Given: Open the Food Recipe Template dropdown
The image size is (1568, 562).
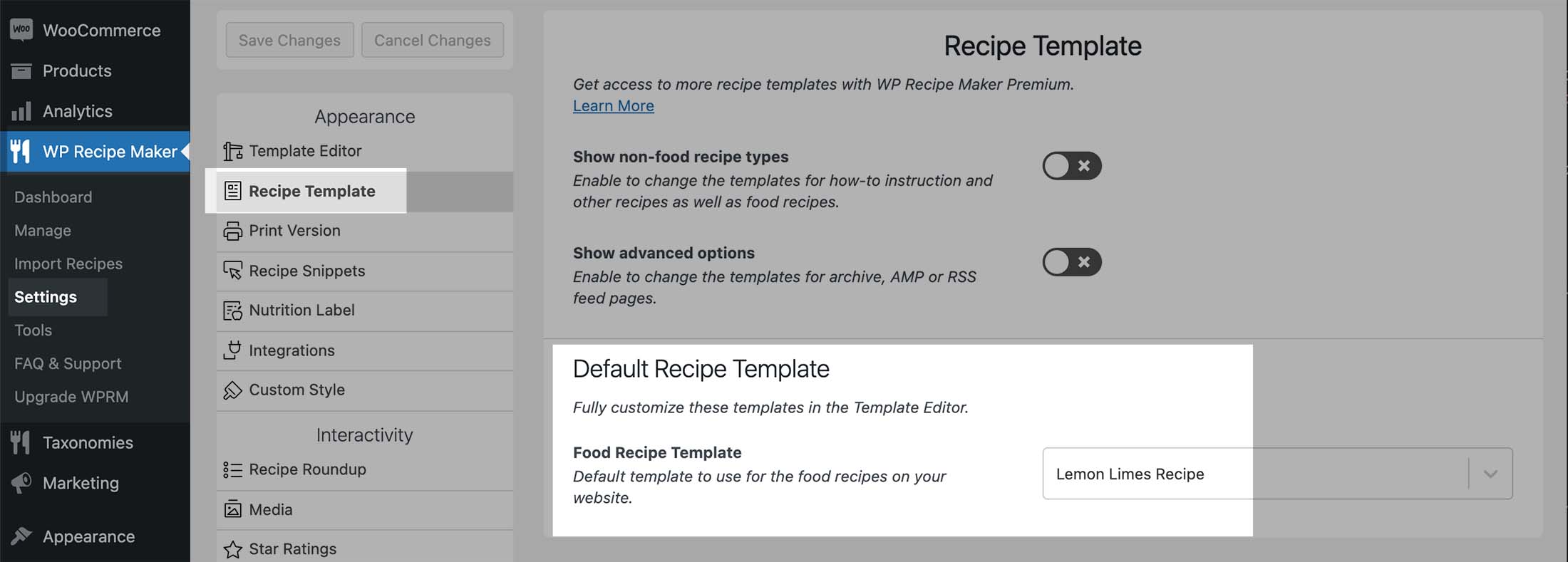Looking at the screenshot, I should pos(1490,473).
